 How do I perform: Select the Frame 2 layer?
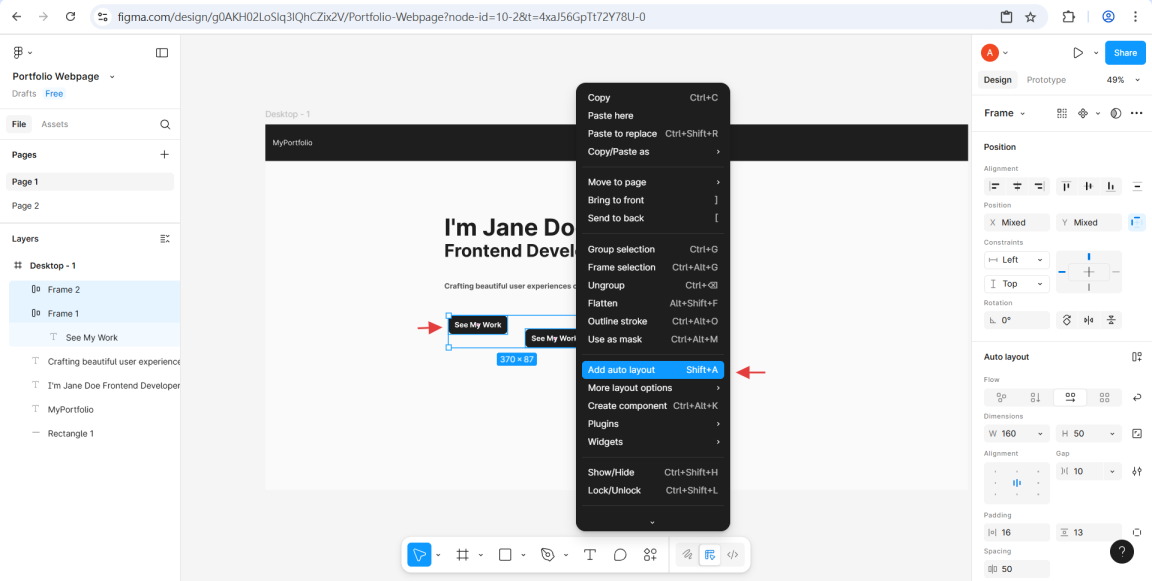(x=64, y=290)
